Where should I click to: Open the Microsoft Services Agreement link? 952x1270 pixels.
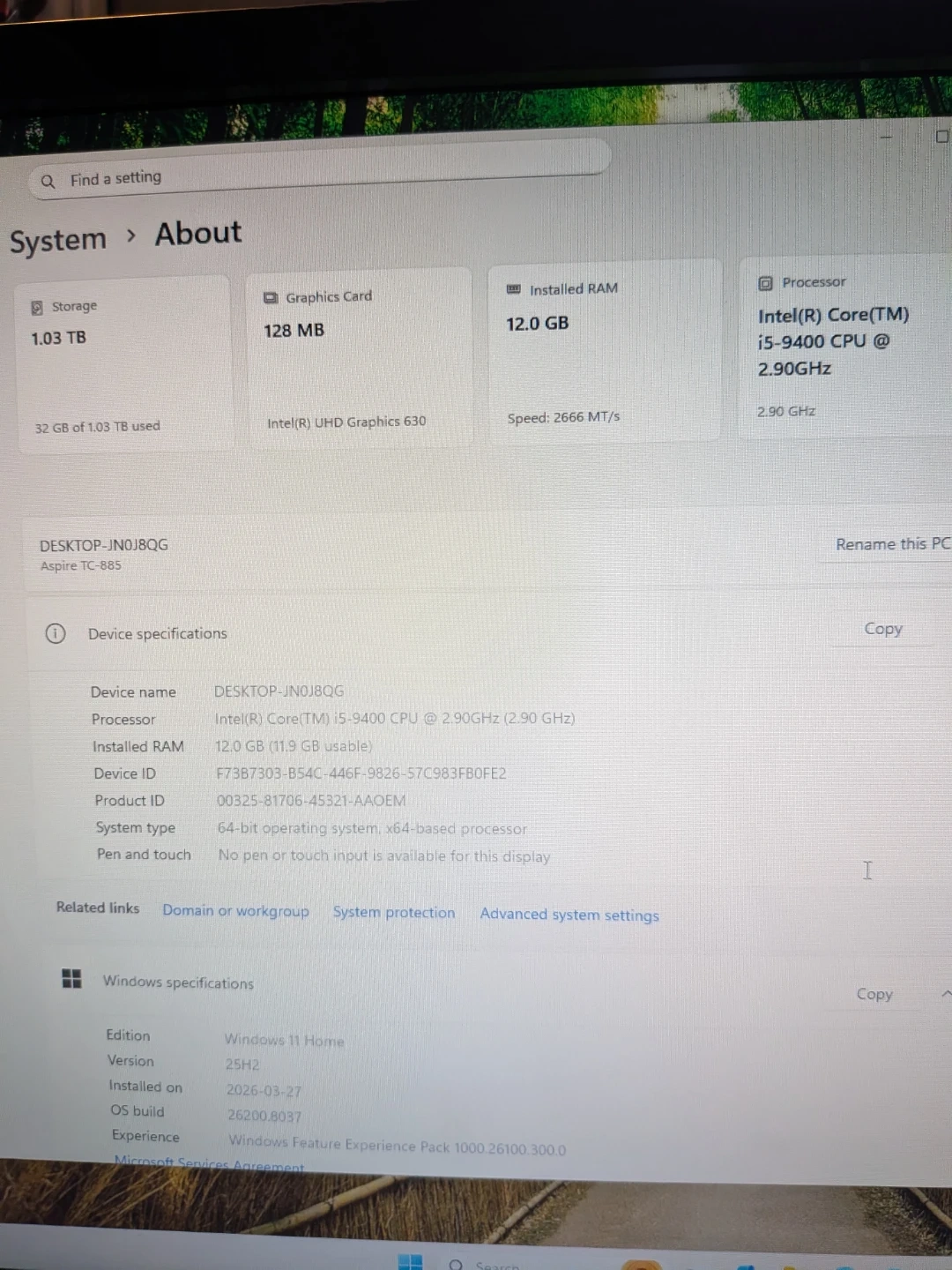(209, 1164)
